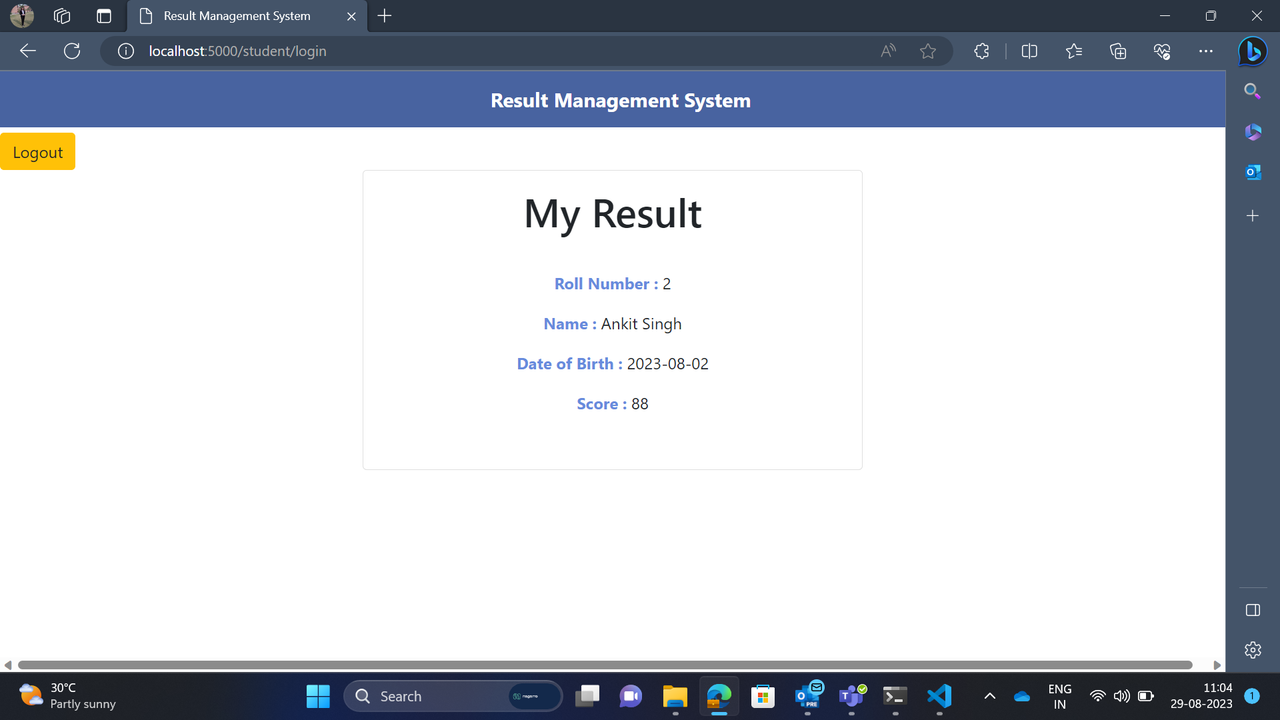
Task: Open Bing Chat with the Copilot icon
Action: 1252,51
